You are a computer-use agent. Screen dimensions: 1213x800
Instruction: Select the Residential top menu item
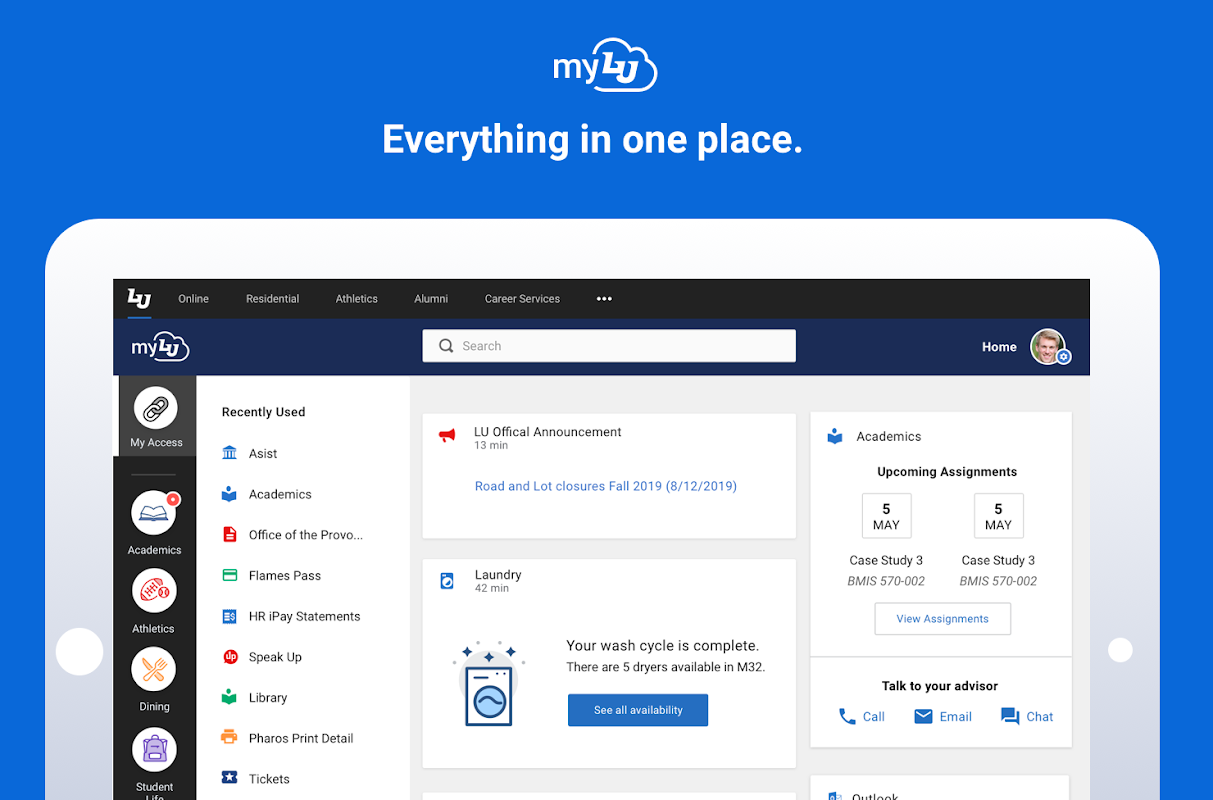pos(273,298)
